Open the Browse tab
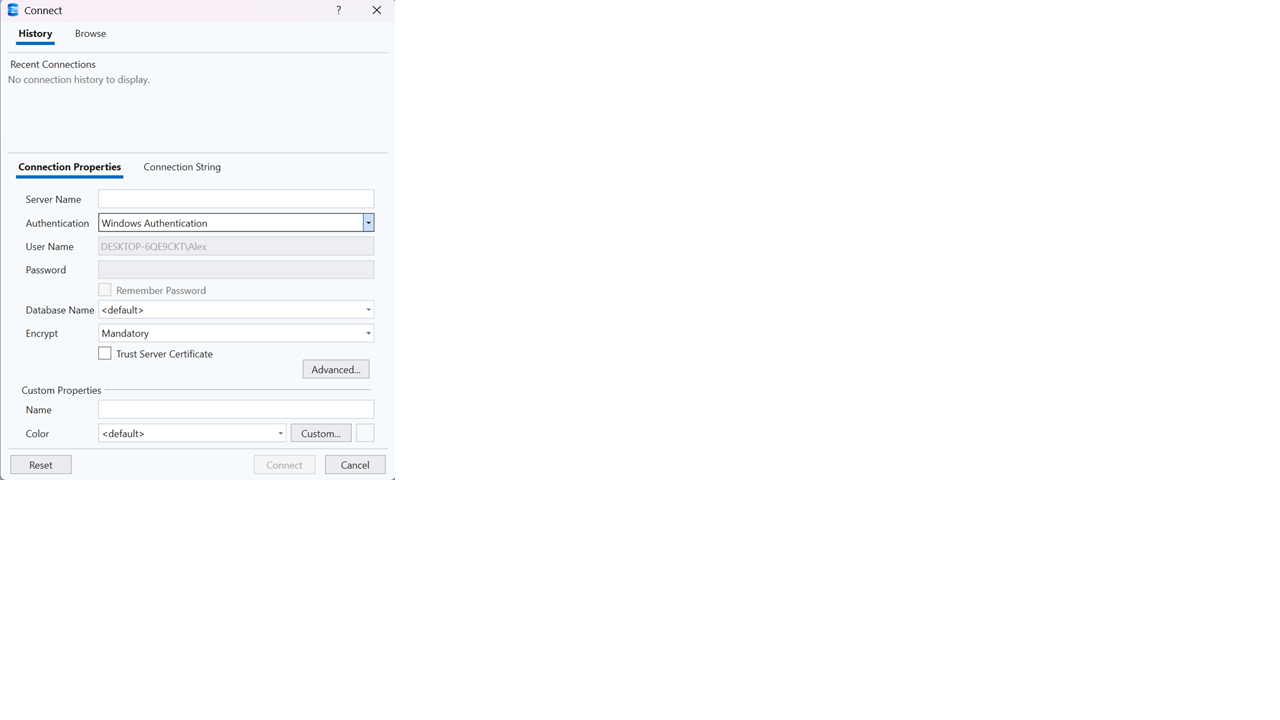Screen dimensions: 1280x720 (90, 34)
